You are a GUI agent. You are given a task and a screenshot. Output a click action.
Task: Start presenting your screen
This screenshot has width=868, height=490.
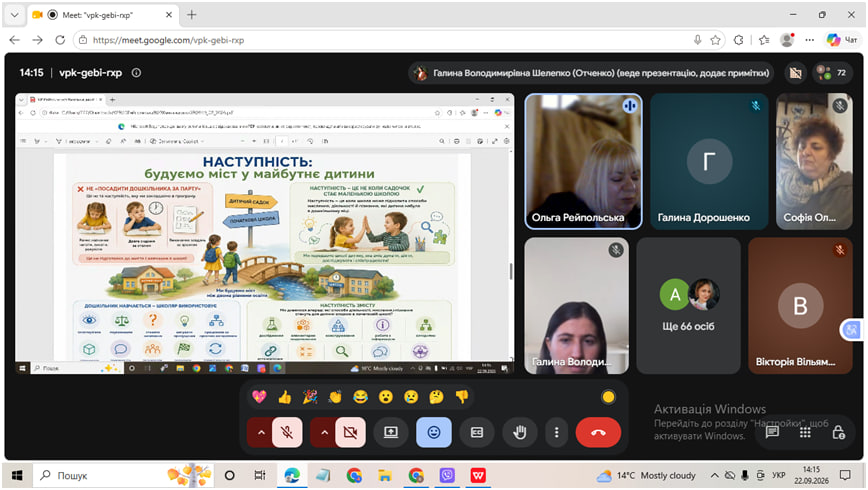391,432
